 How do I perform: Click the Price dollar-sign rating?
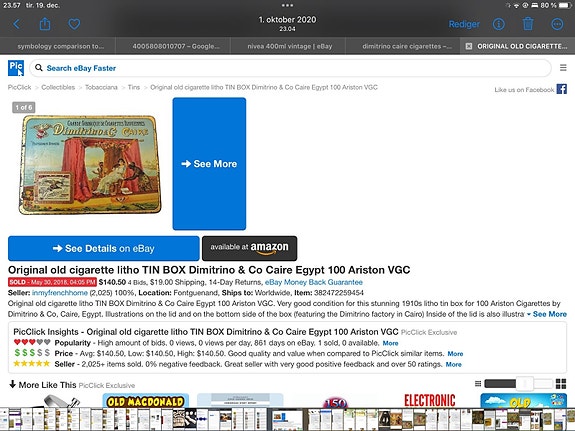coord(32,353)
